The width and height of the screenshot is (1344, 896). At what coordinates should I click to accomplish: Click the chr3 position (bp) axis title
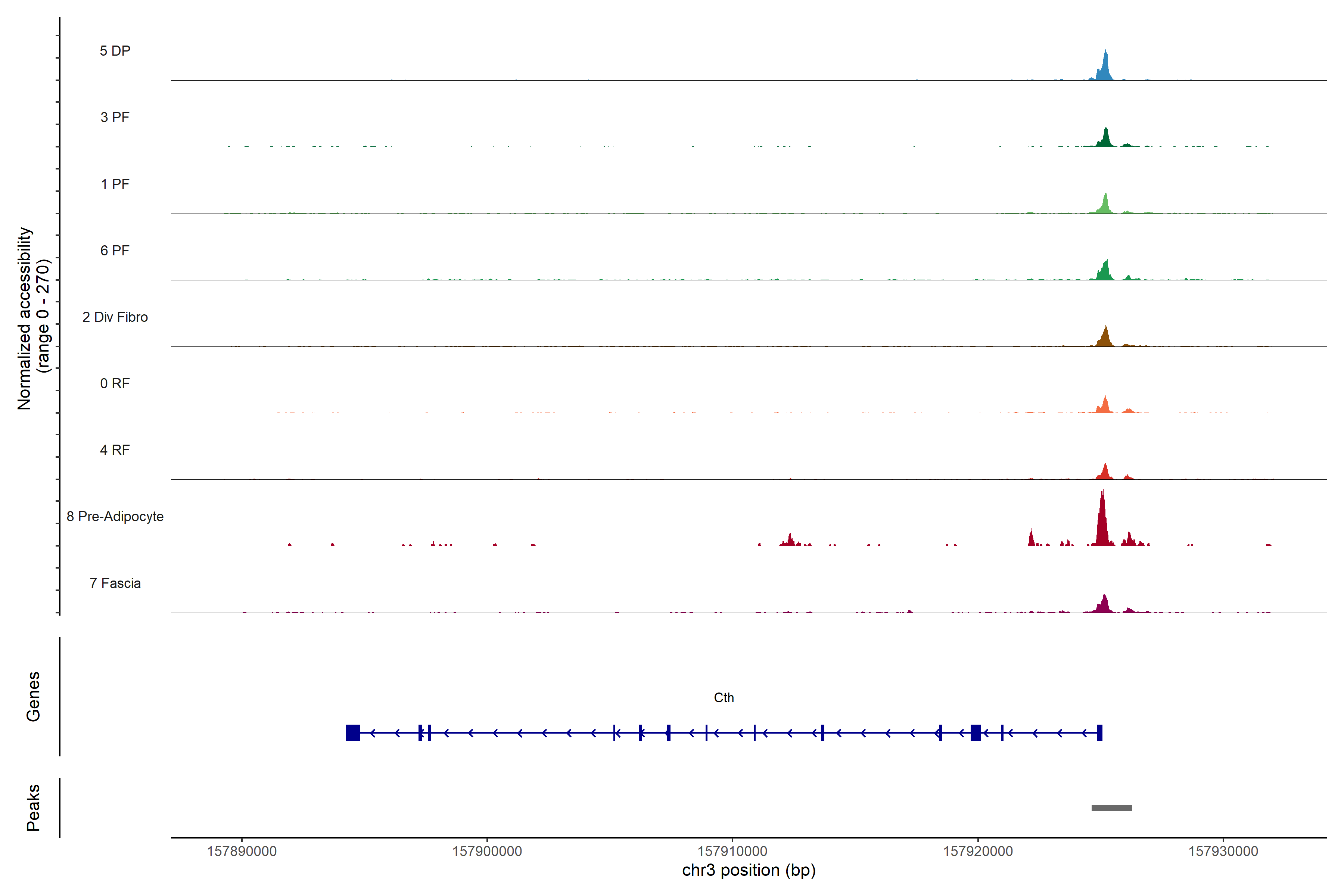tap(749, 870)
